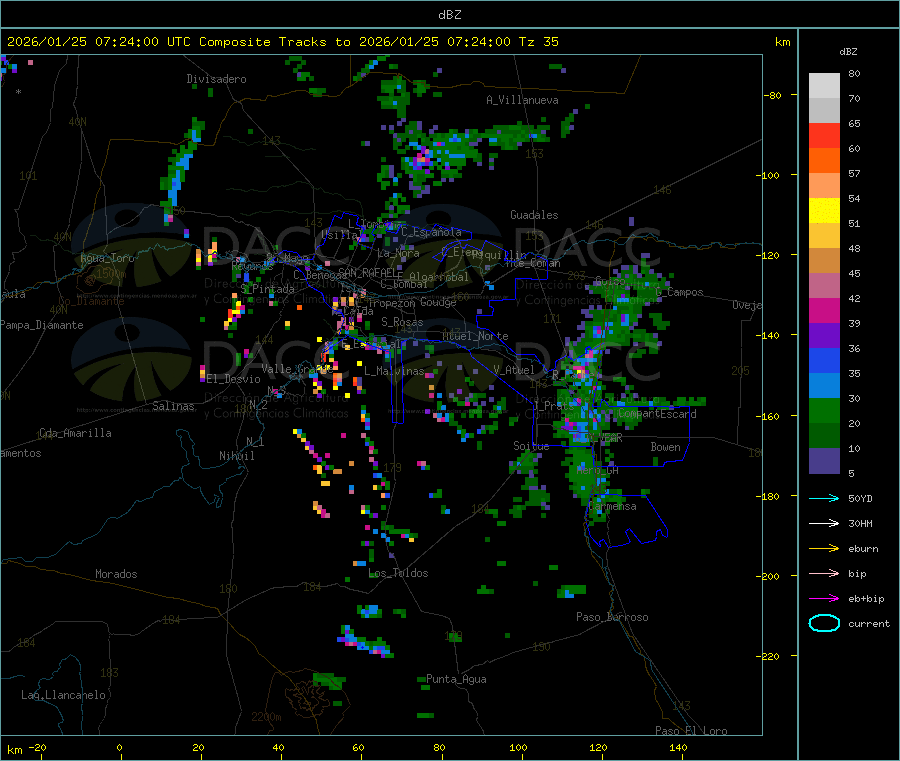Click the Bowen map label
The width and height of the screenshot is (900, 761).
point(665,447)
